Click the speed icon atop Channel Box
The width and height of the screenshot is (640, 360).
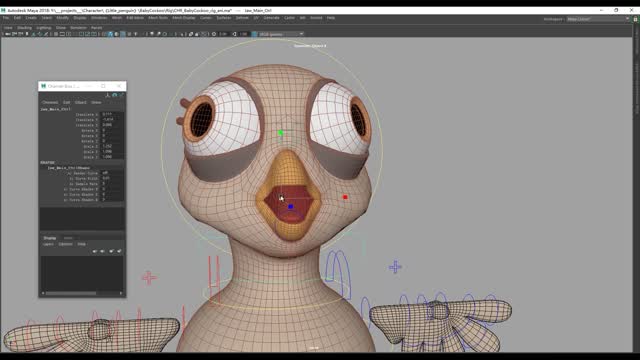[x=115, y=95]
